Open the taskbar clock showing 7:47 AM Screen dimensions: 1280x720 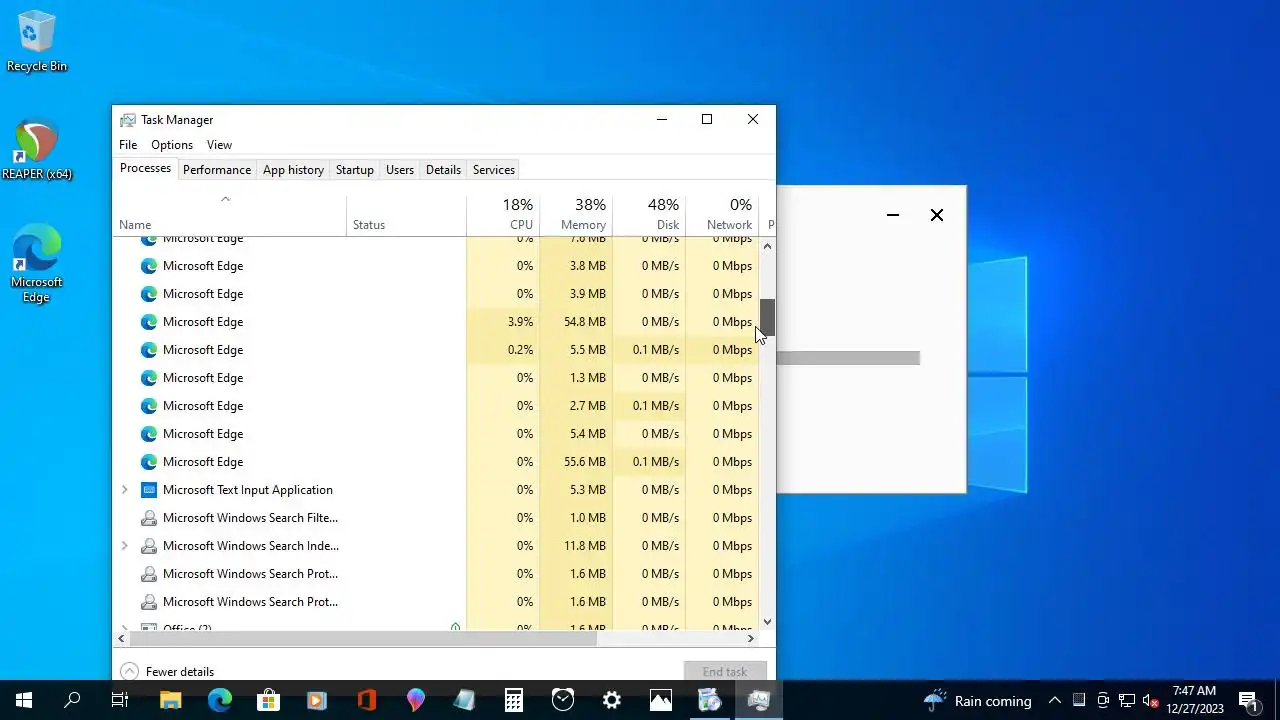click(x=1195, y=700)
